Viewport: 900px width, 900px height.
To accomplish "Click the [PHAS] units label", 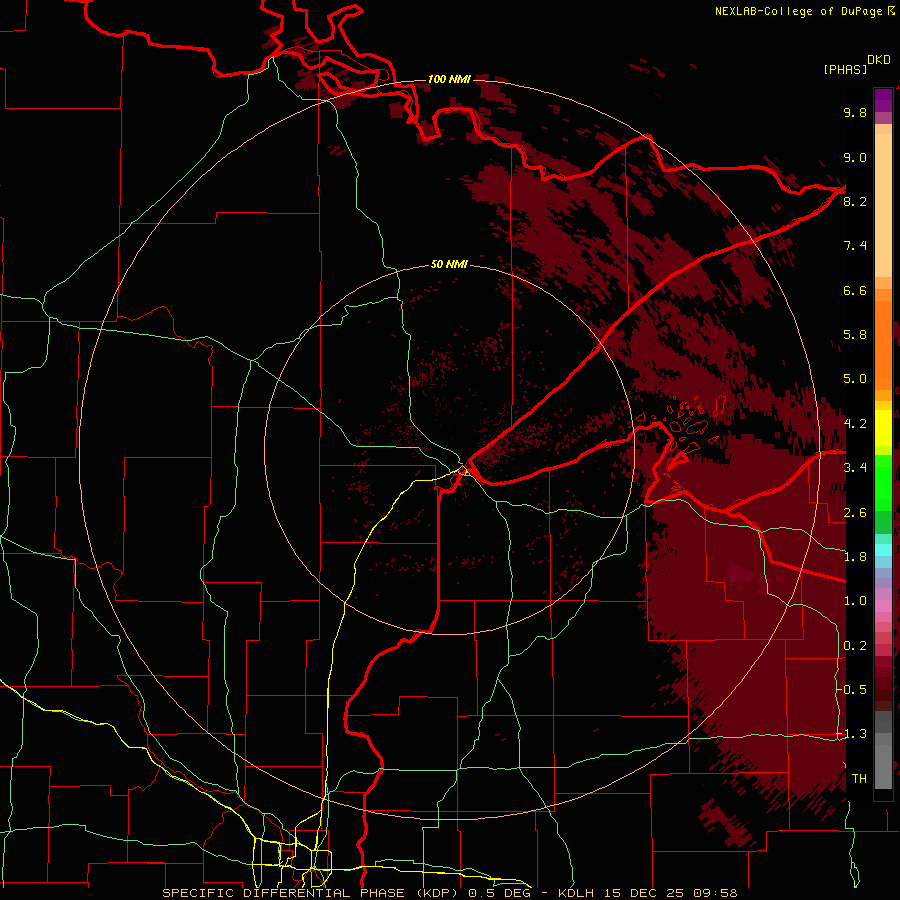I will point(845,69).
